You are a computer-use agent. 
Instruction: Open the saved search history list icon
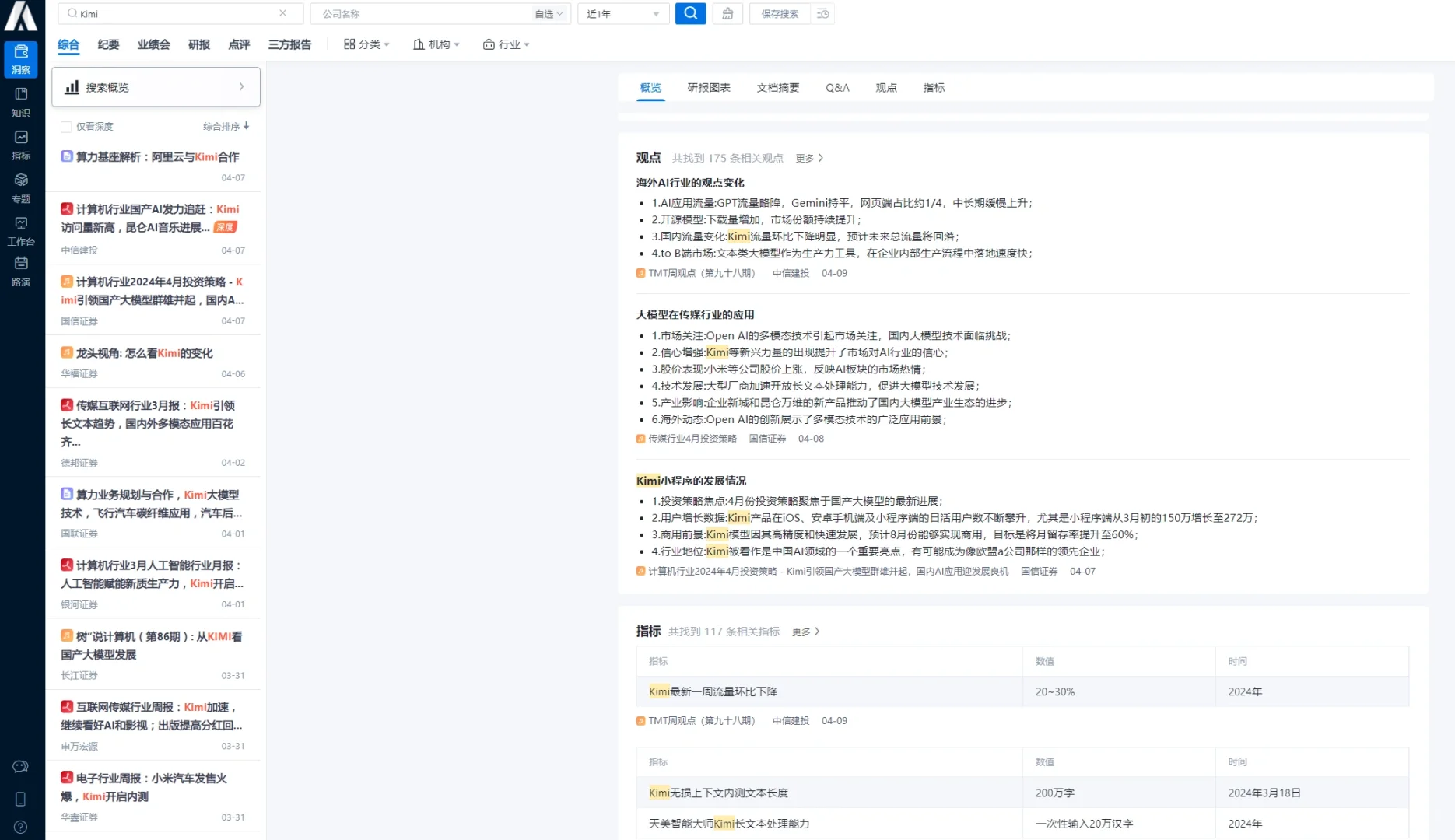[822, 13]
